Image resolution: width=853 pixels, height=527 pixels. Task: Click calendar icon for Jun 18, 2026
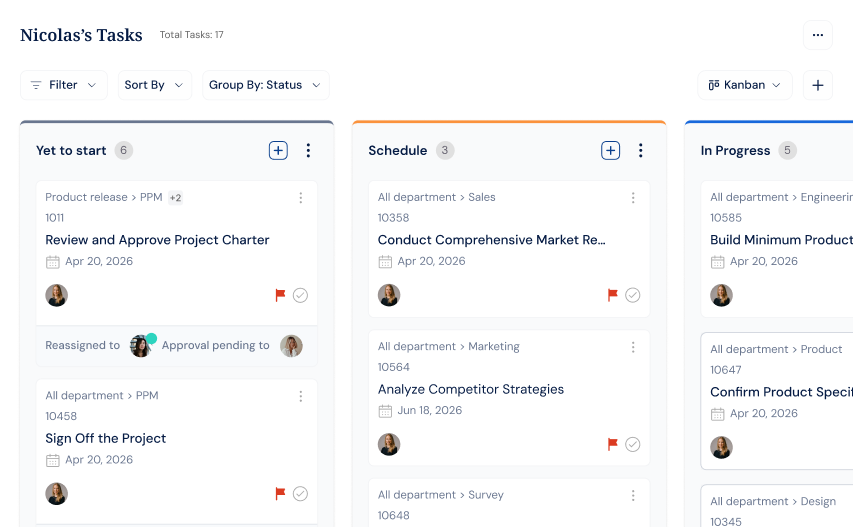[385, 411]
